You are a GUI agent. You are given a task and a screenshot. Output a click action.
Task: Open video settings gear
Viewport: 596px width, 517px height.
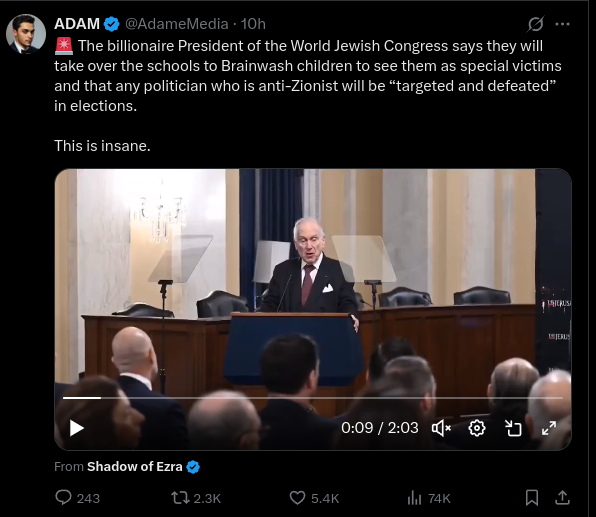click(477, 428)
